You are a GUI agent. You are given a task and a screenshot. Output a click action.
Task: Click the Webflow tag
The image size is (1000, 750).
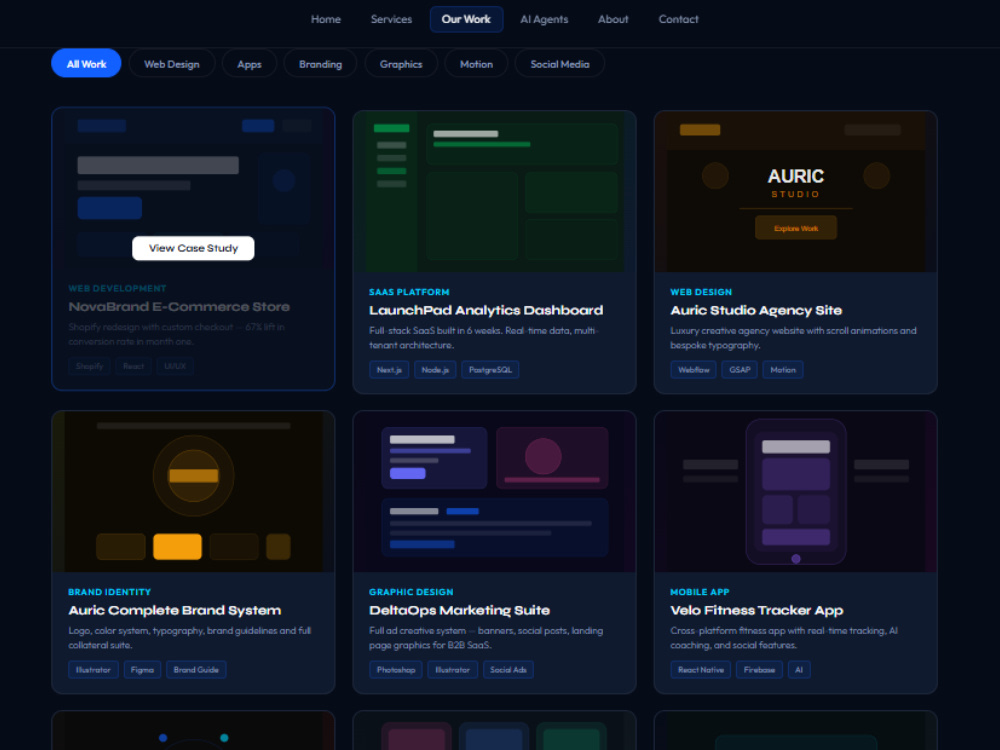click(693, 370)
